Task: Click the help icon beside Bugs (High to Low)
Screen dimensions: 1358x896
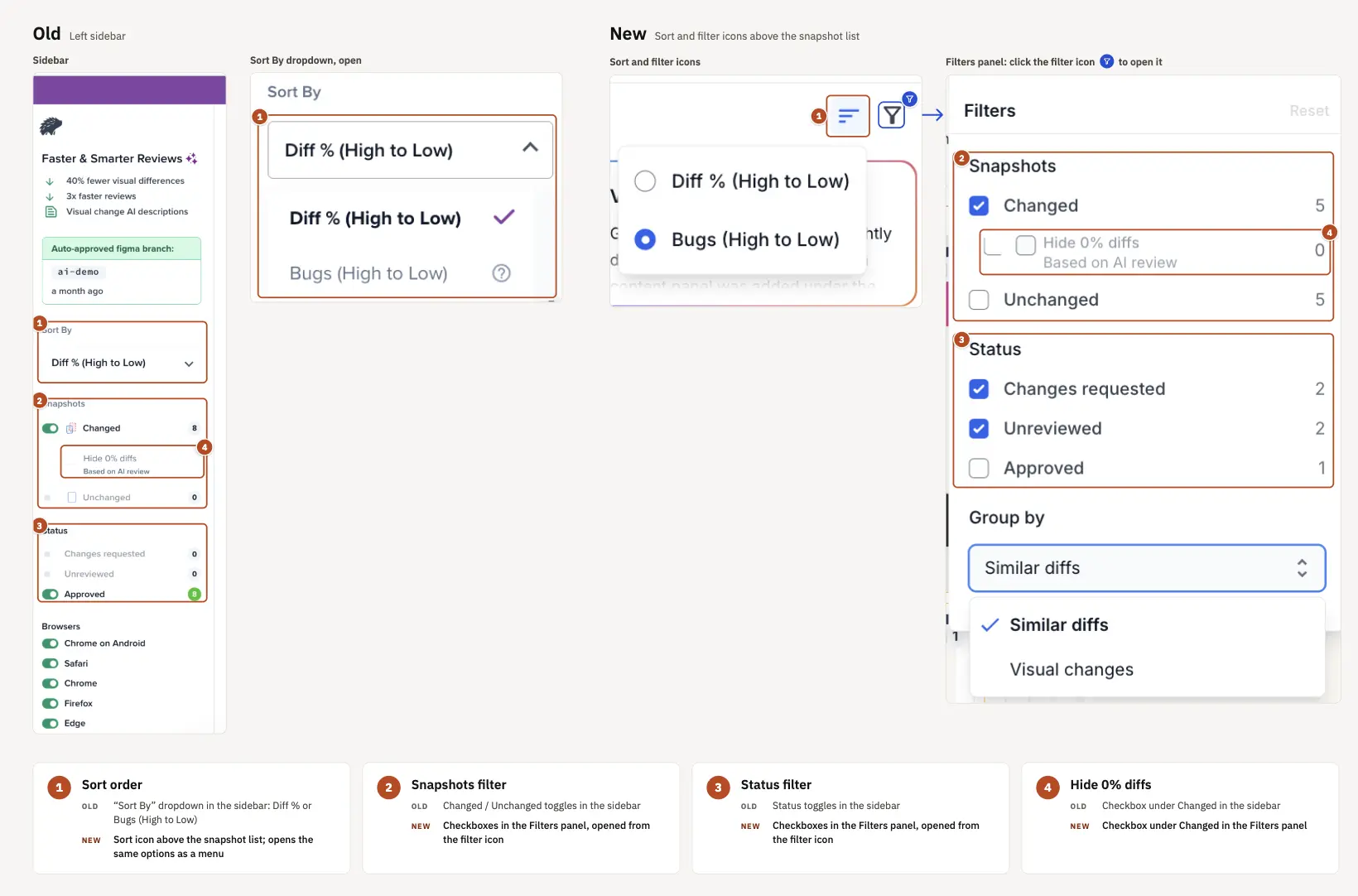Action: (x=501, y=273)
